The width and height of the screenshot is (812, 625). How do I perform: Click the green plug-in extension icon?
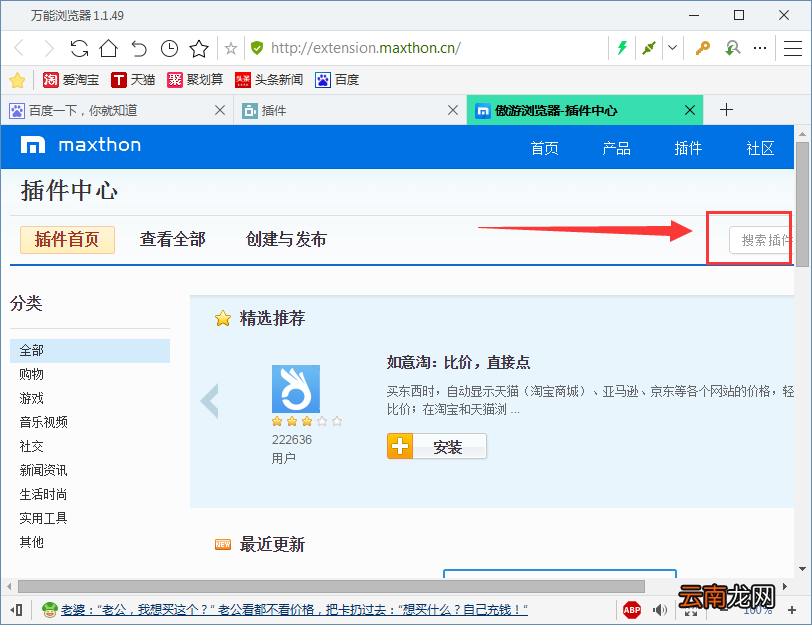648,48
